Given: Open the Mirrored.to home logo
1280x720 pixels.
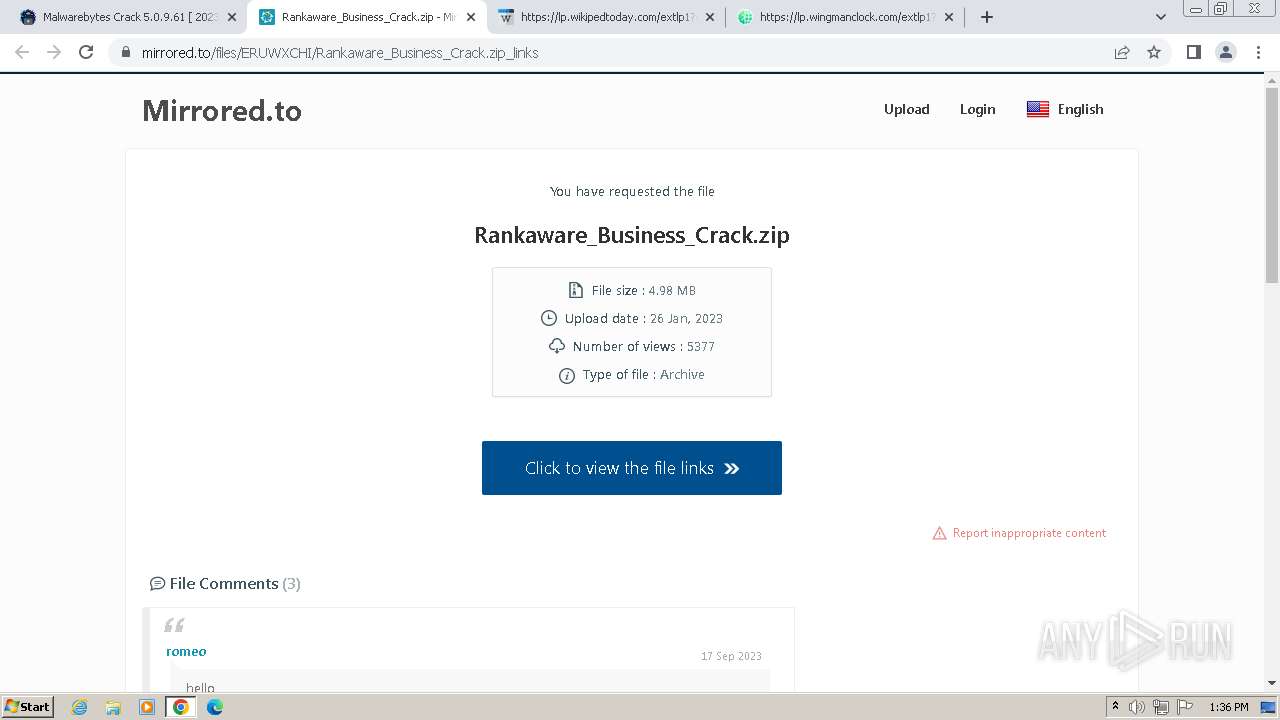Looking at the screenshot, I should point(222,110).
